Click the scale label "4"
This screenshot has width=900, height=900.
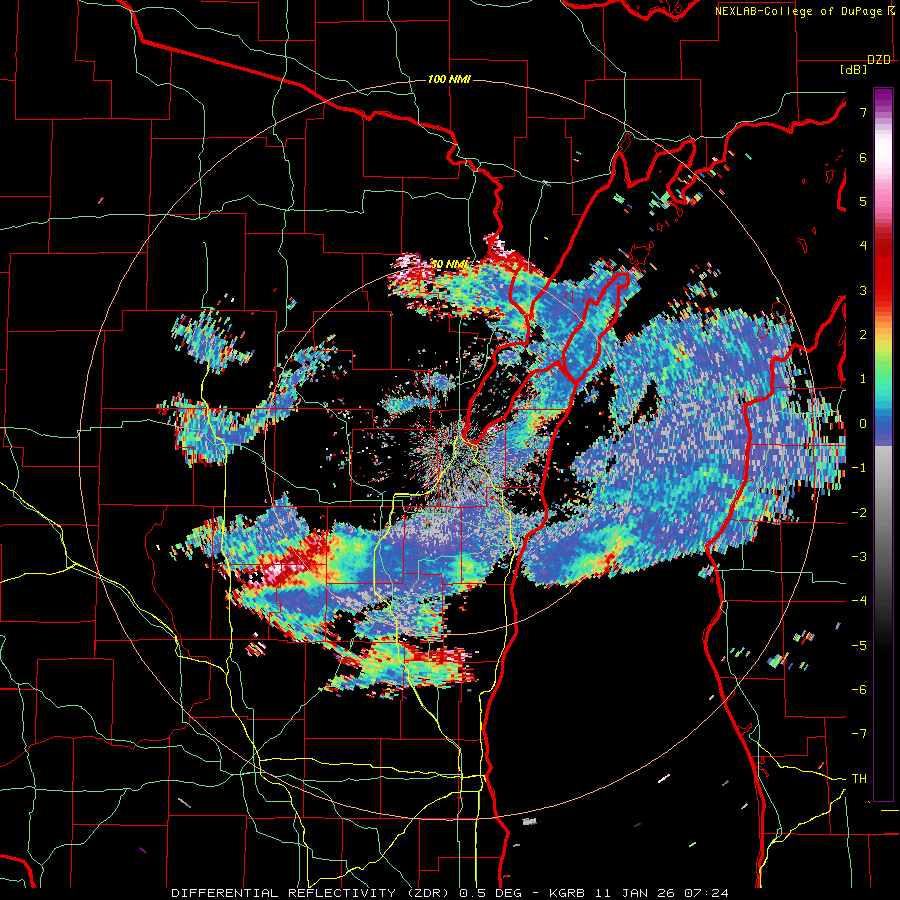pos(863,246)
